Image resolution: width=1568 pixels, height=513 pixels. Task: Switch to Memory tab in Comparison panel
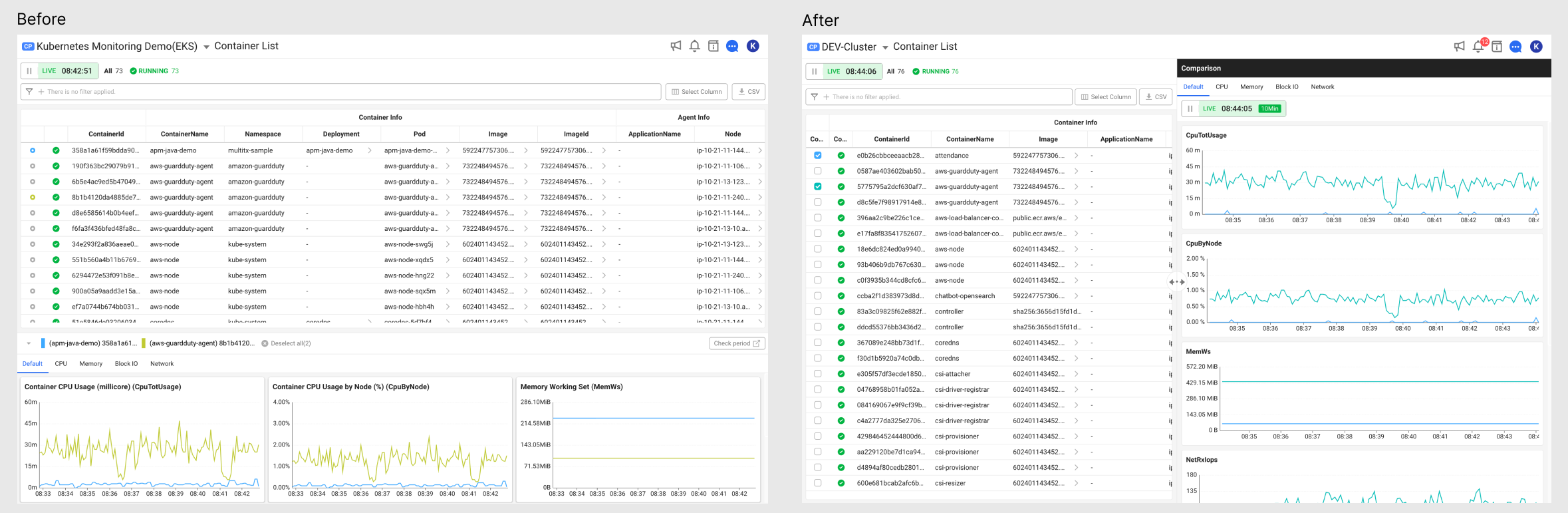tap(1251, 87)
